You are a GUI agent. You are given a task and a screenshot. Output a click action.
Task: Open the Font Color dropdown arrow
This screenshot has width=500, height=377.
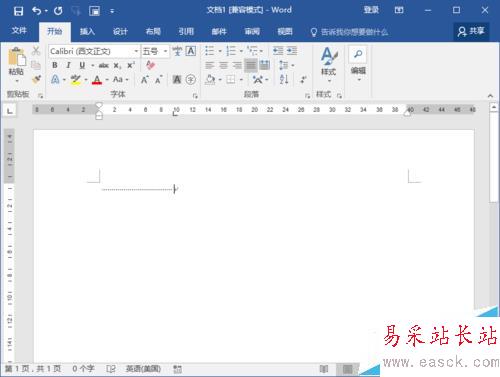pos(107,80)
